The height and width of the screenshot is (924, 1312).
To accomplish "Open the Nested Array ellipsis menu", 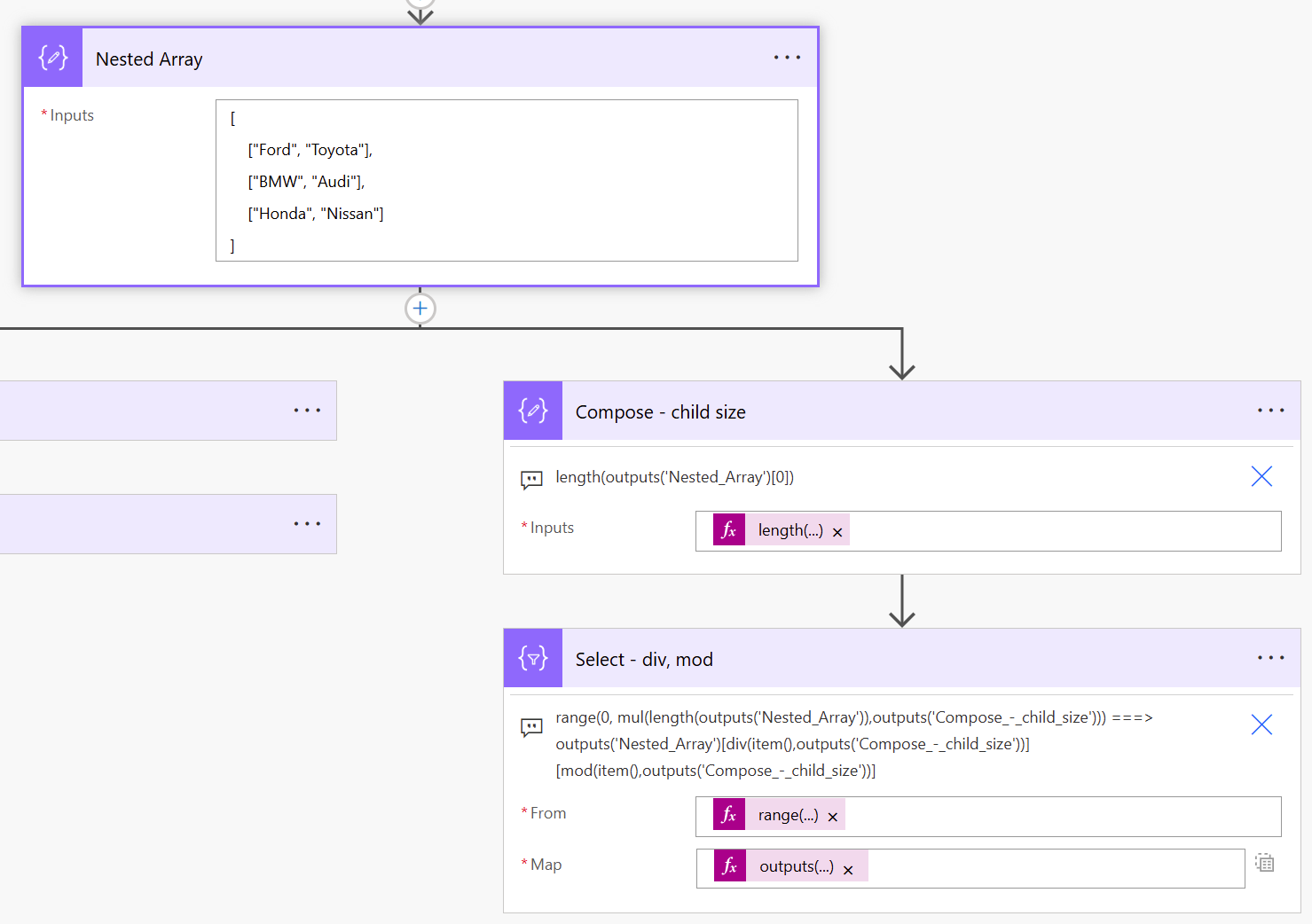I will point(787,57).
